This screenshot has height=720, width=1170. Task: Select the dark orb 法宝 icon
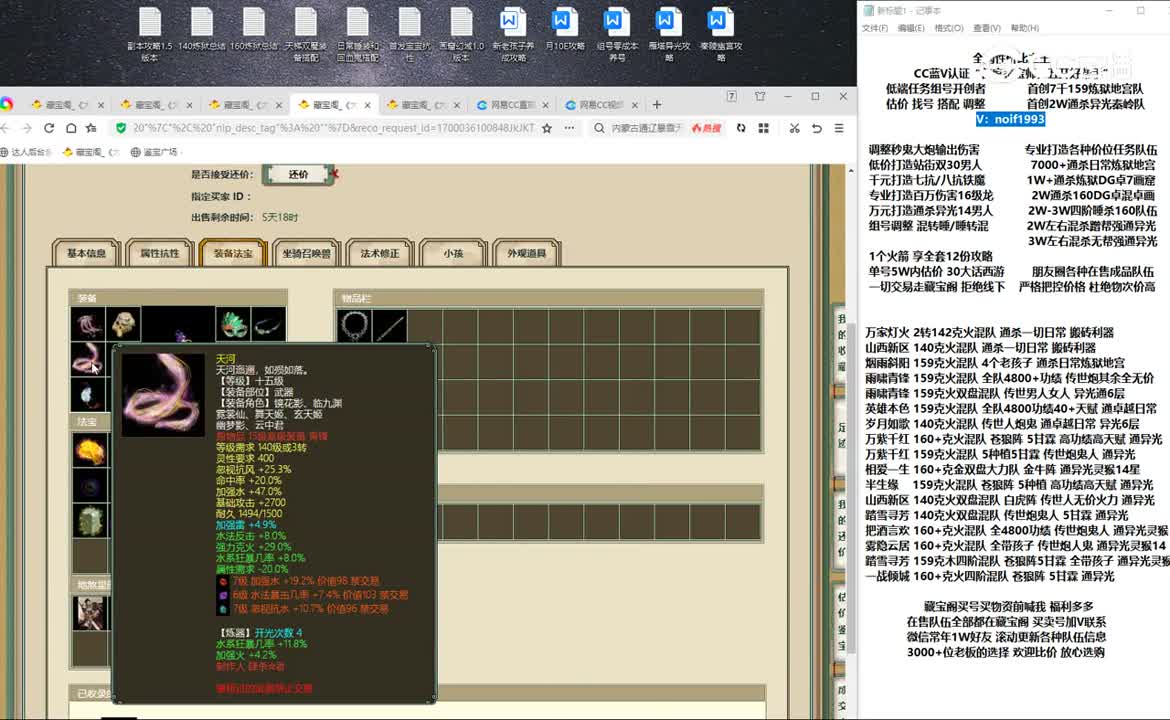90,486
